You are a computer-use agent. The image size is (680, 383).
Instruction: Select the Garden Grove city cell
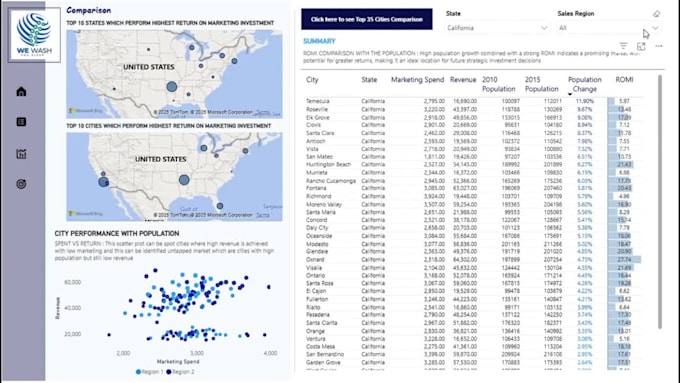tap(323, 362)
